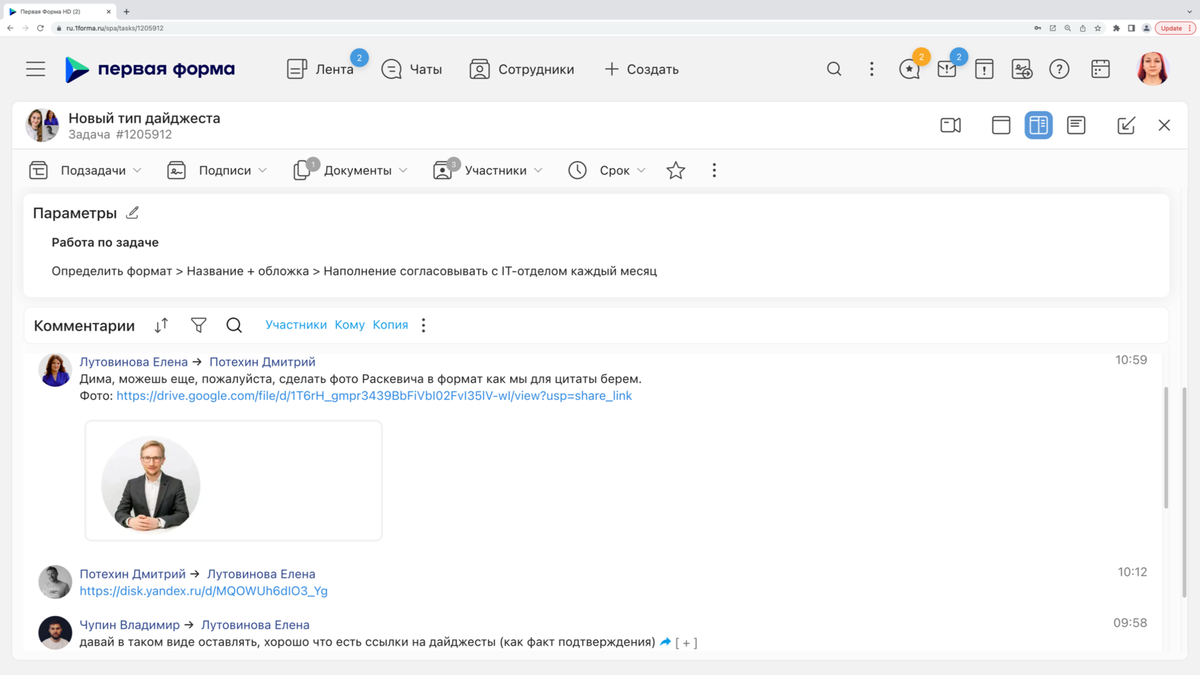Click the Создать create button
This screenshot has height=675, width=1200.
click(x=641, y=69)
